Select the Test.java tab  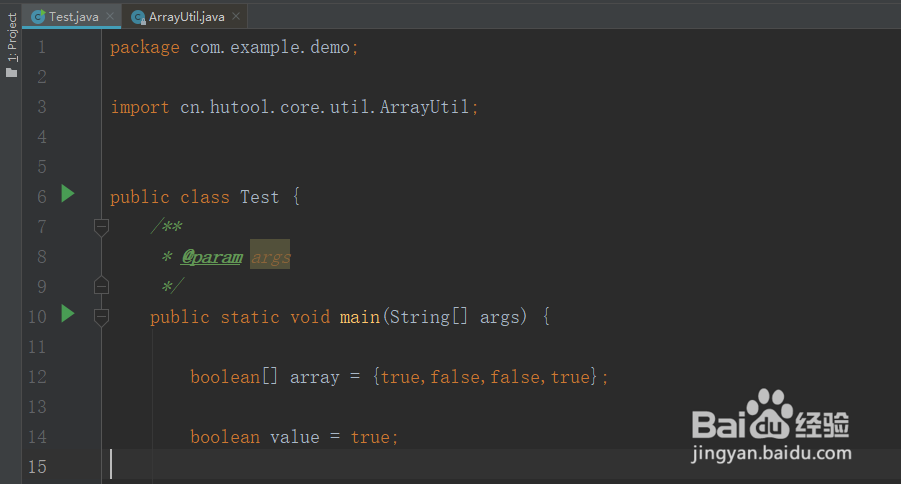point(73,17)
